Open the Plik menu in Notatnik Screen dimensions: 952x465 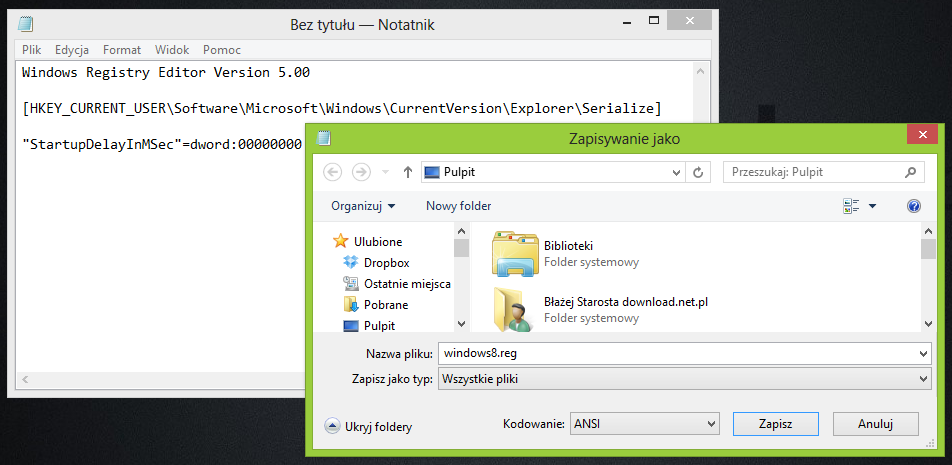click(x=32, y=50)
